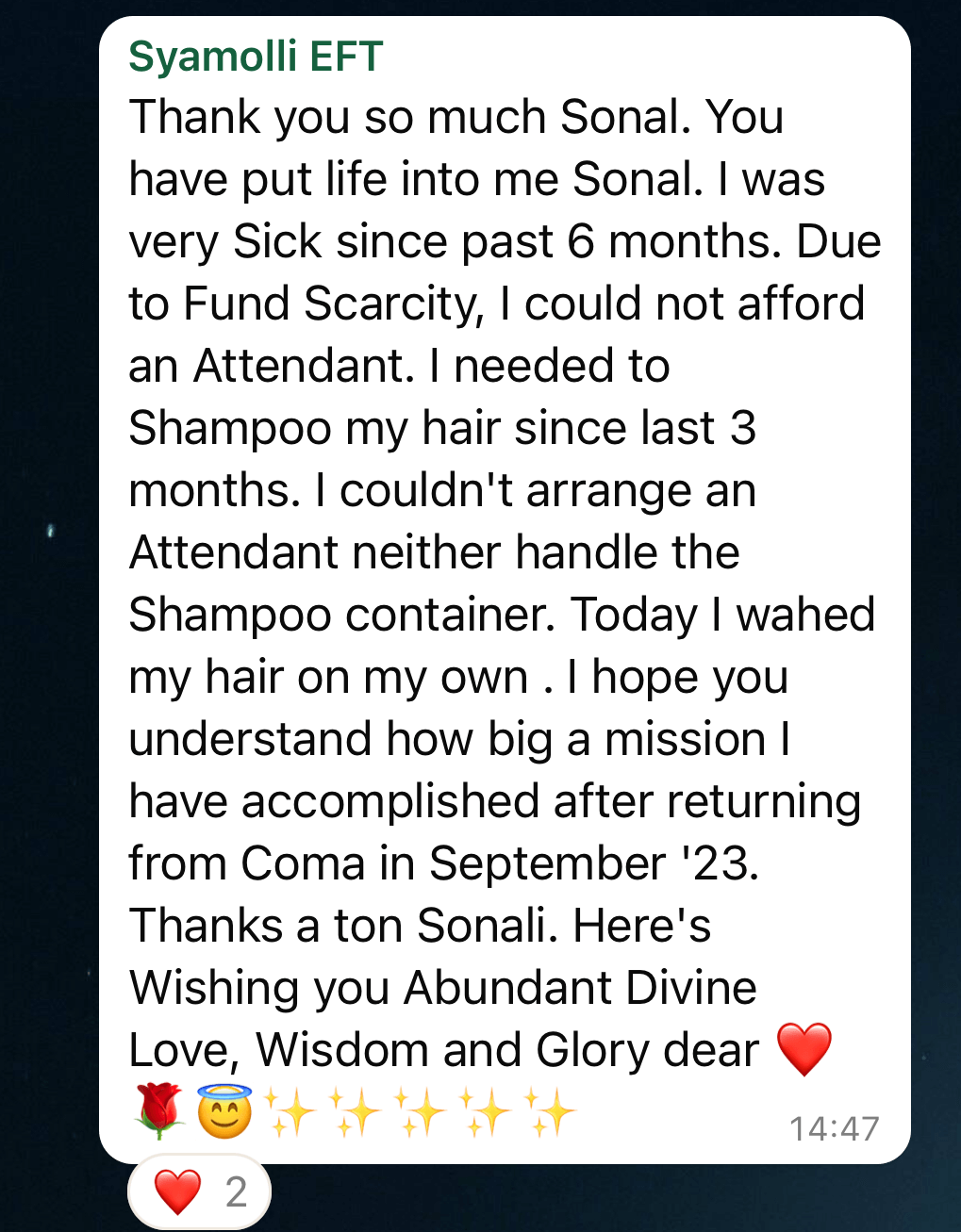Tap the heart icon inside the reaction pill

[177, 1192]
